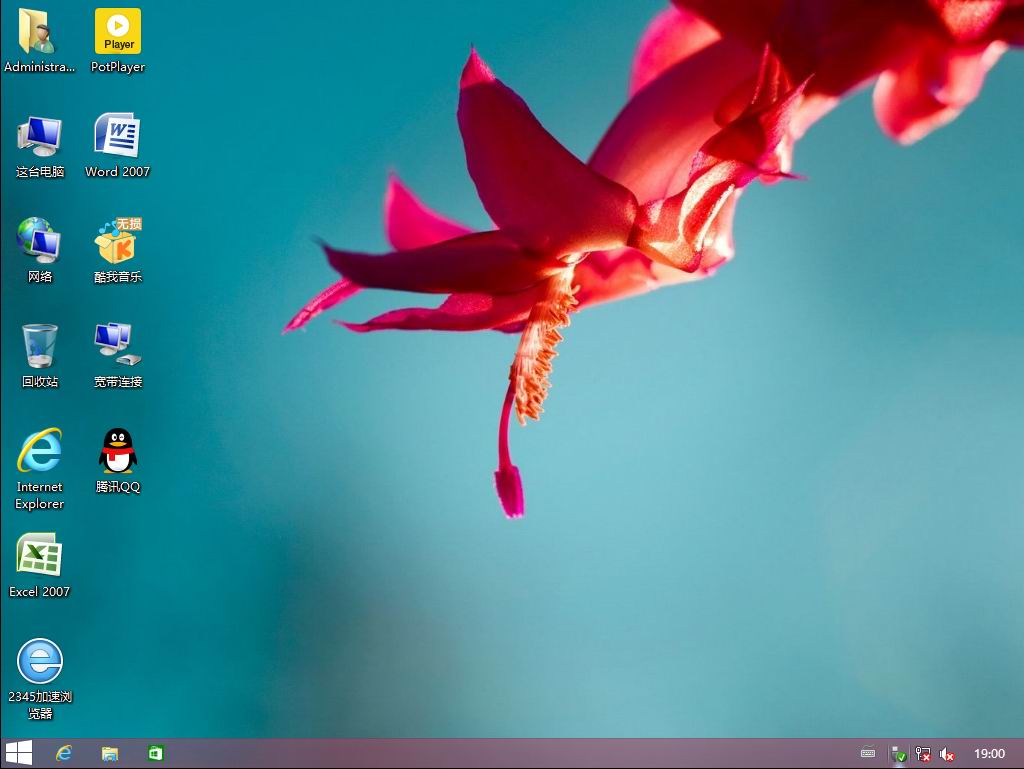This screenshot has height=769, width=1024.
Task: Open File Explorer from the taskbar
Action: [110, 754]
